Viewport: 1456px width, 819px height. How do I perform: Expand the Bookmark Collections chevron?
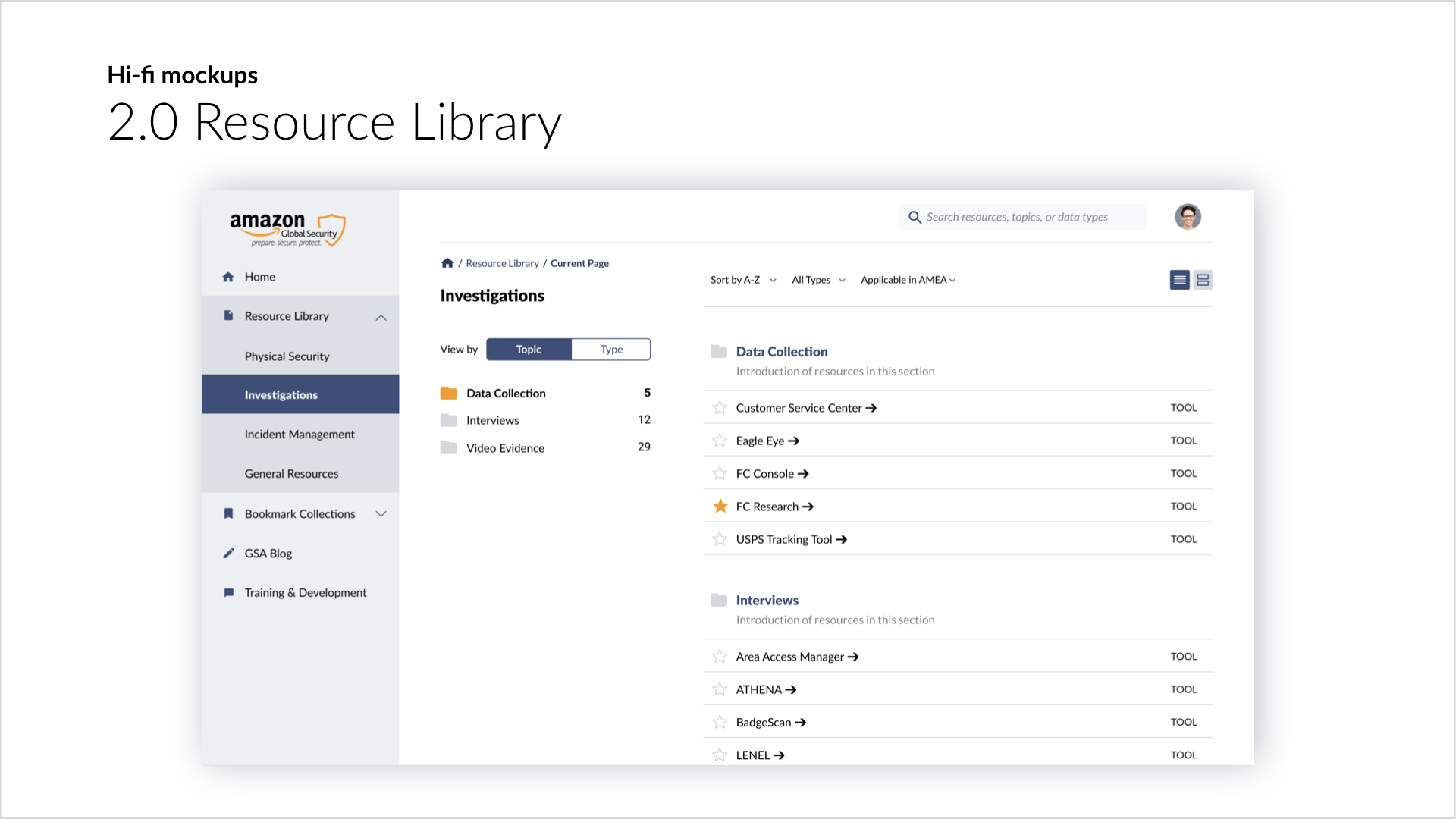pos(381,514)
